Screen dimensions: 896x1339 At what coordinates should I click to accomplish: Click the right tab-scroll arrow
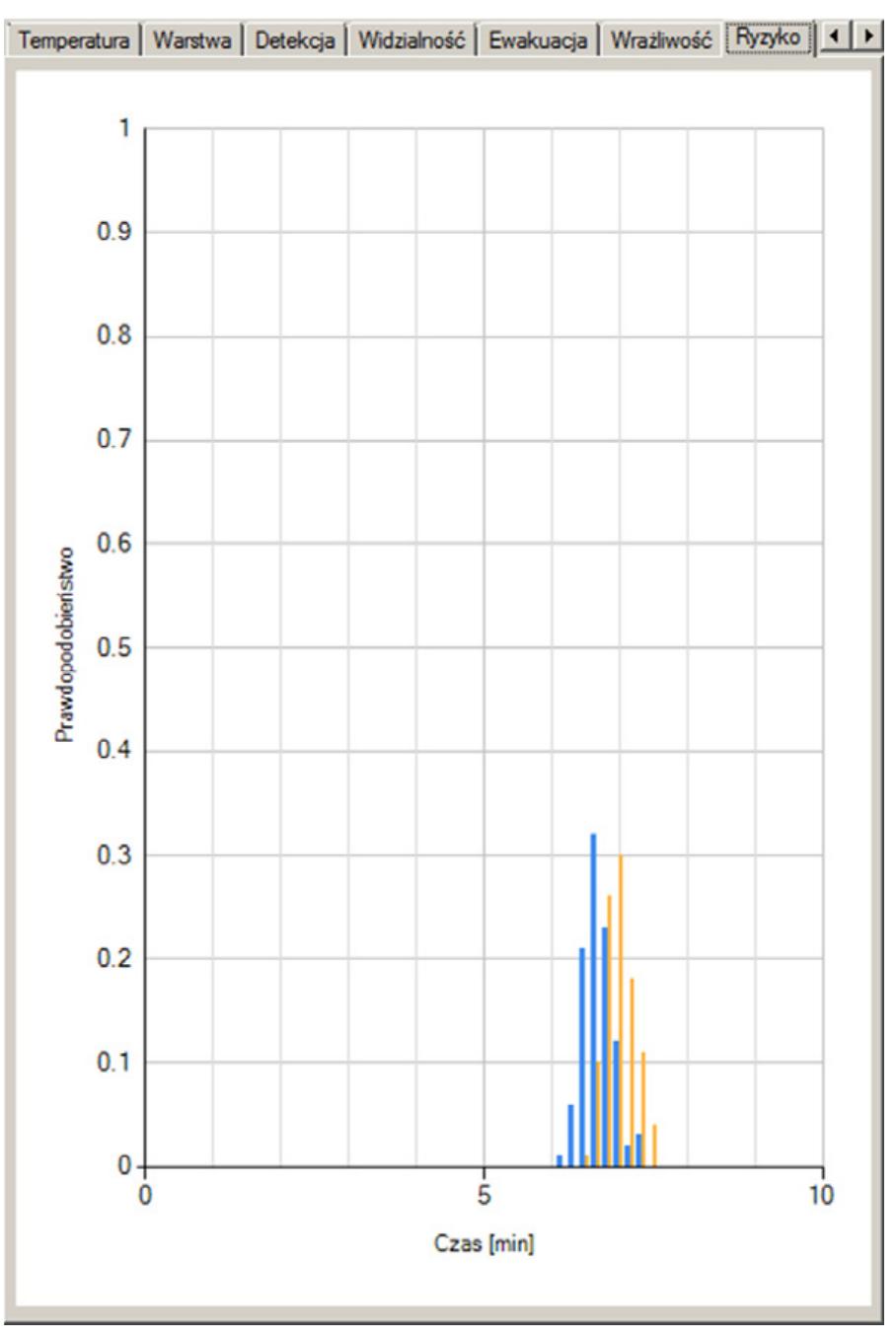coord(867,37)
